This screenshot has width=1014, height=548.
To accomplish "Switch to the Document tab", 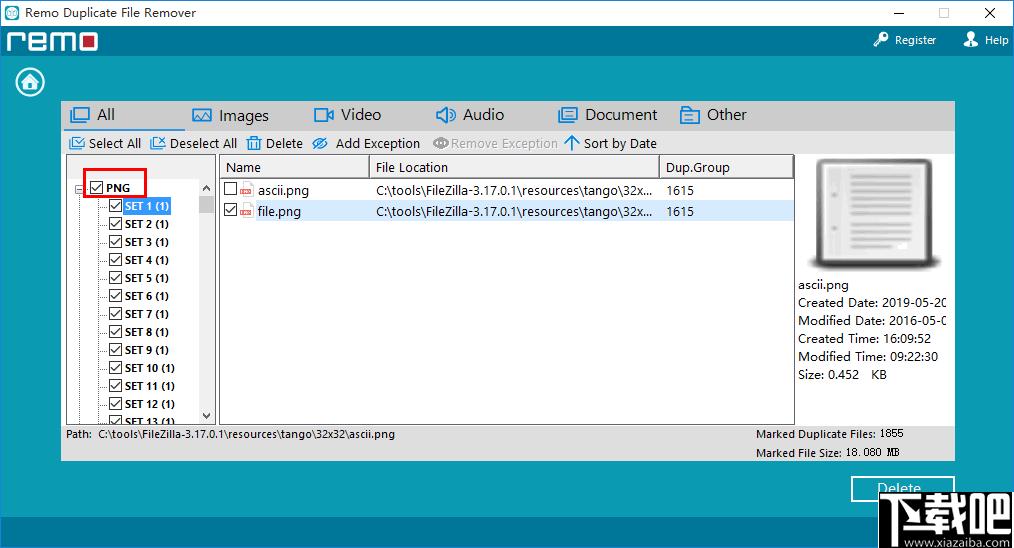I will pos(607,115).
